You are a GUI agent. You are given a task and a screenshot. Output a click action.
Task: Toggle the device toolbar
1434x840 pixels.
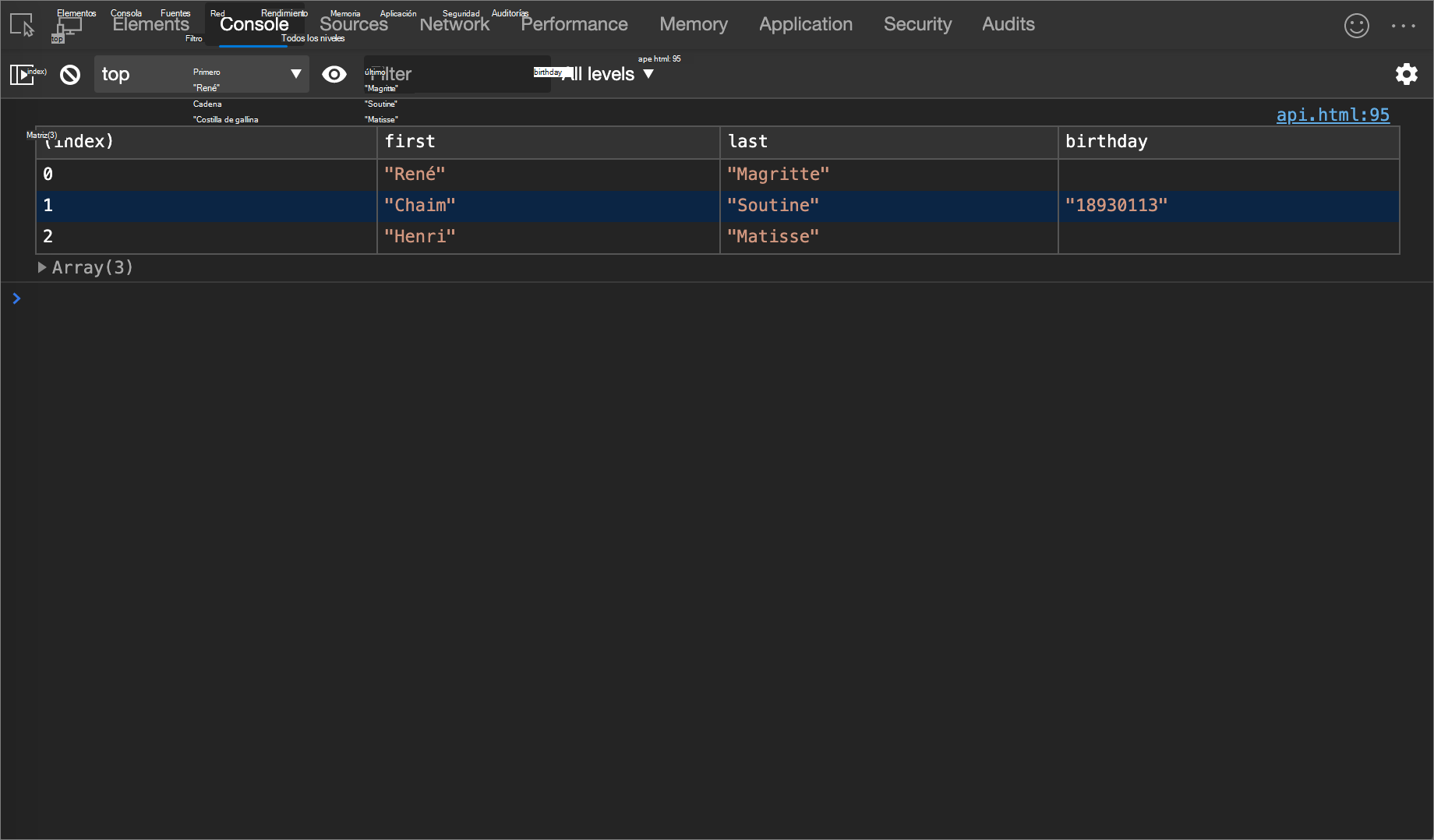69,24
